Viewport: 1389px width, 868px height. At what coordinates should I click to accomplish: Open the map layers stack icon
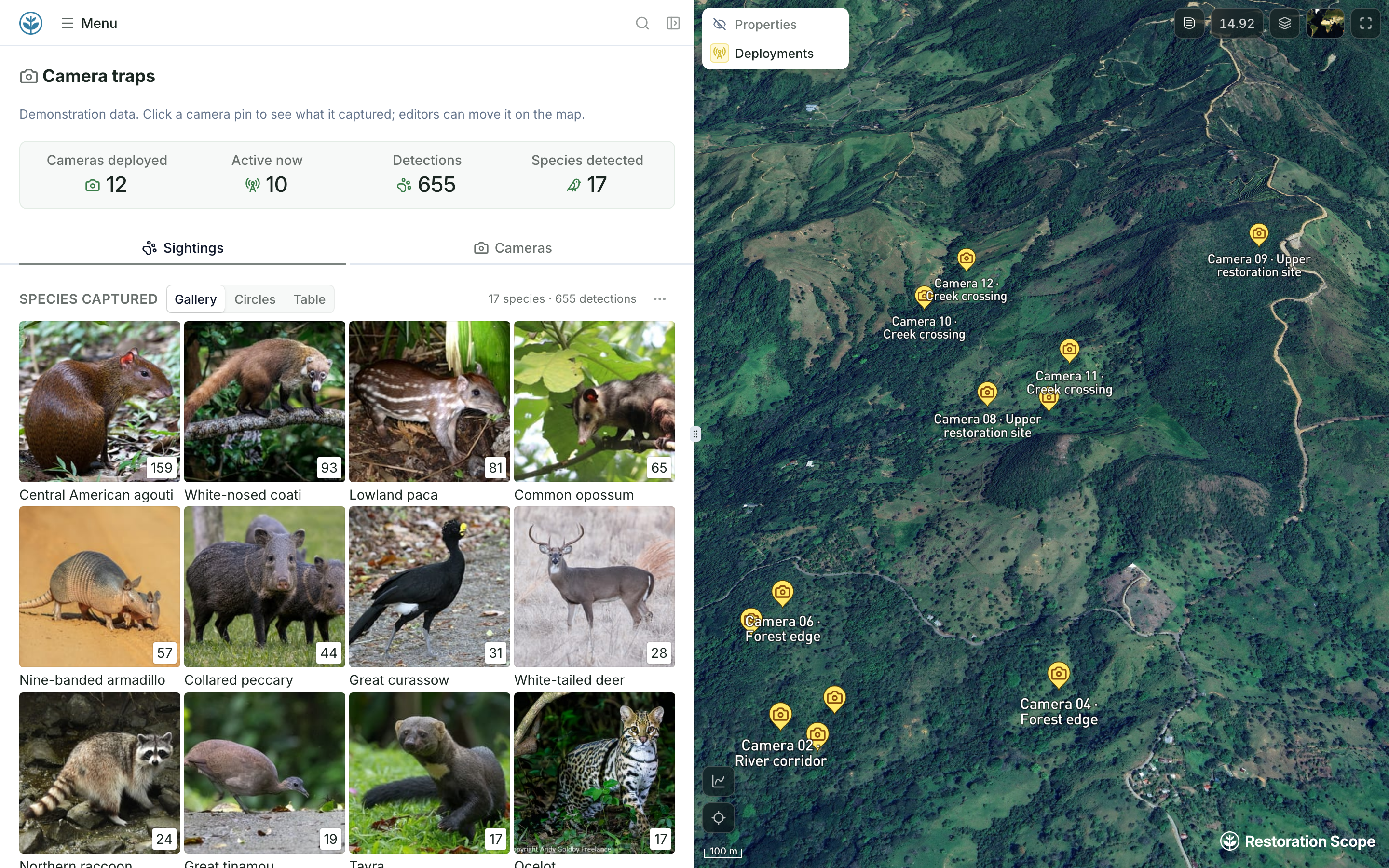(1284, 23)
